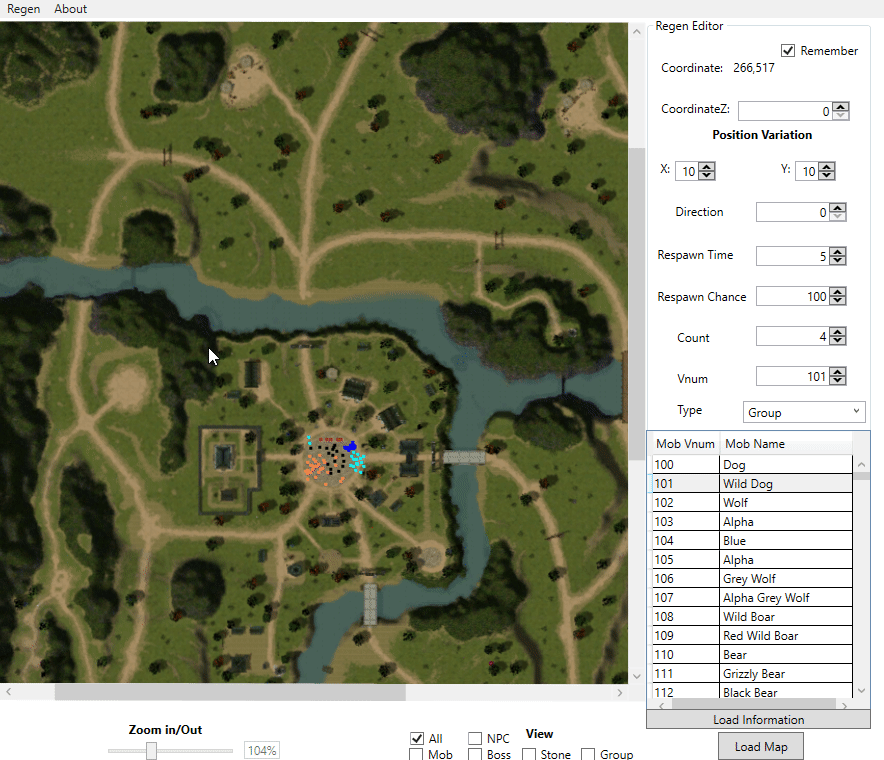
Task: Click the CoordinateZ input field
Action: coord(784,111)
